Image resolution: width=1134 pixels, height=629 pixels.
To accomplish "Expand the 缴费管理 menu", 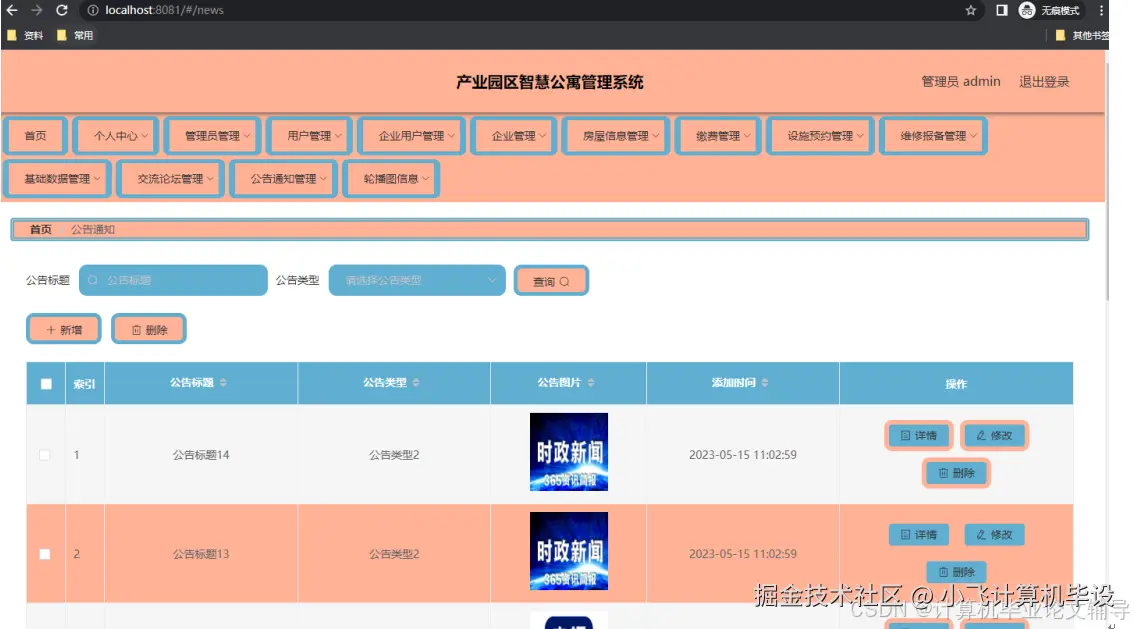I will coord(717,134).
